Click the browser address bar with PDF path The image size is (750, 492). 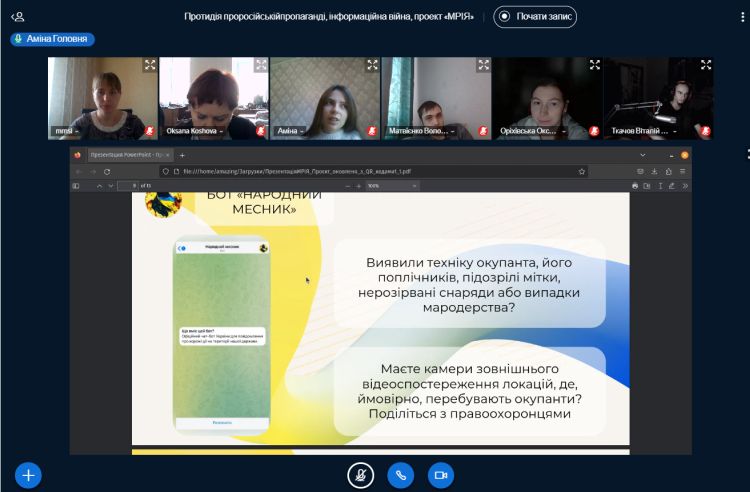pyautogui.click(x=370, y=171)
